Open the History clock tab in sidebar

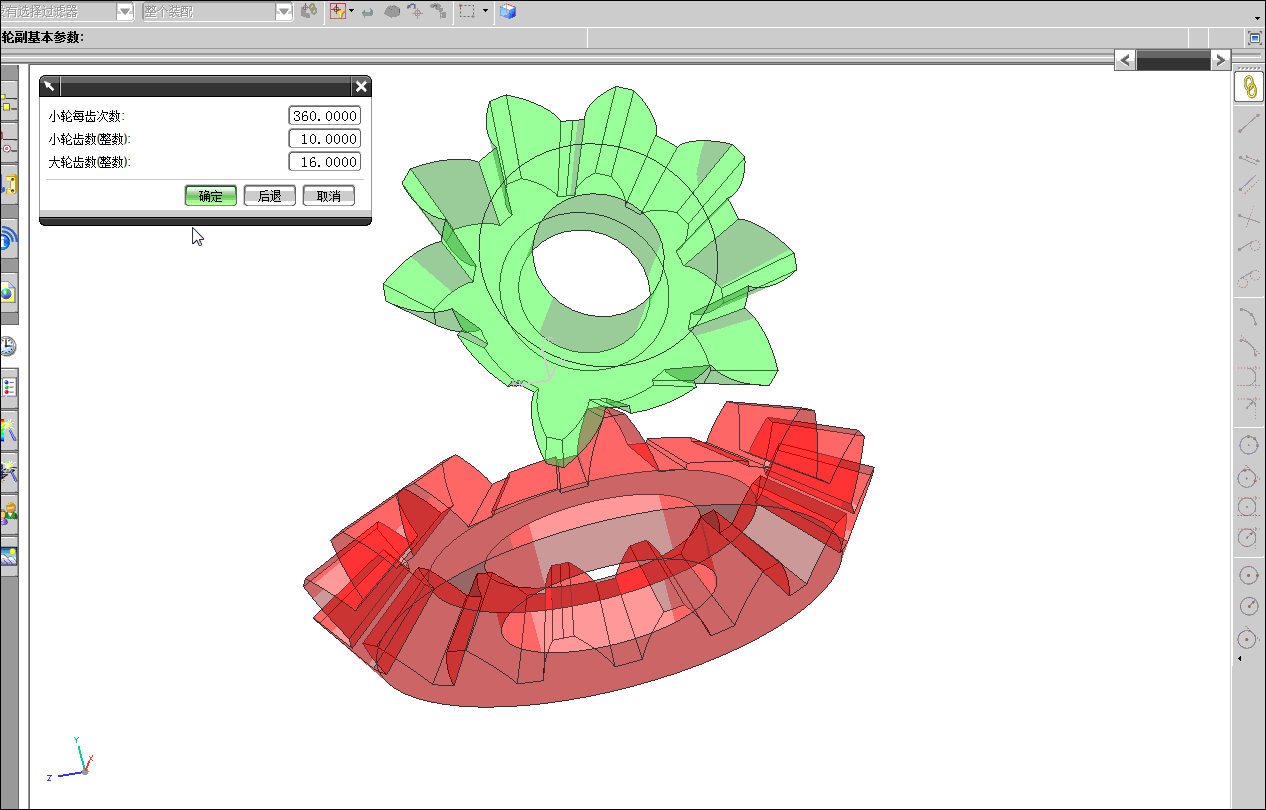coord(8,346)
